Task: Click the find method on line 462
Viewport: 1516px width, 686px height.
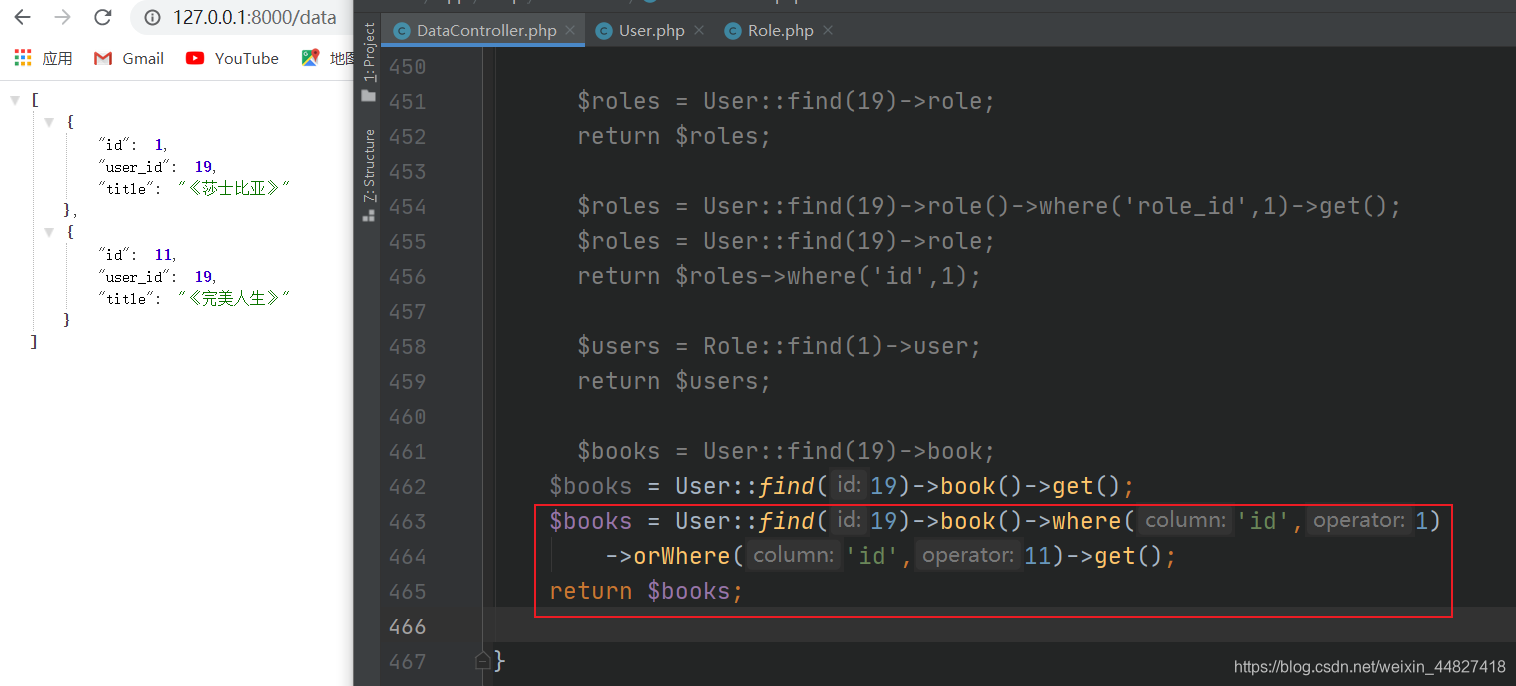Action: (x=786, y=487)
